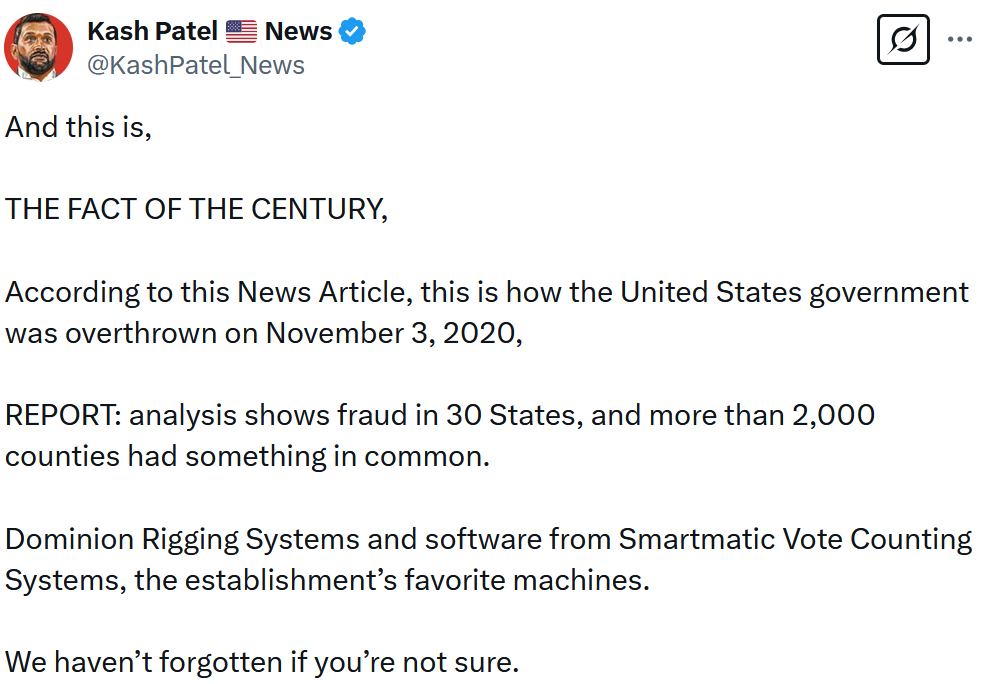Click "establishment's favorite machines" text

click(x=417, y=580)
